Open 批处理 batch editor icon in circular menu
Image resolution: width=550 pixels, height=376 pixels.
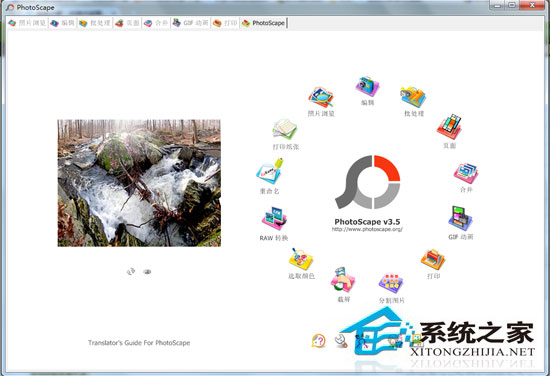[x=413, y=96]
